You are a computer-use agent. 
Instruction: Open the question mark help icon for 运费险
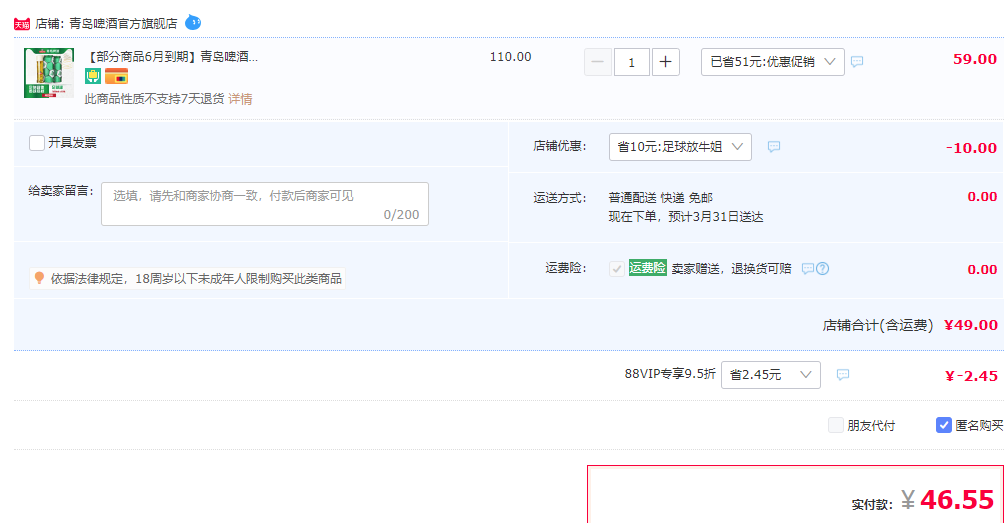point(823,269)
